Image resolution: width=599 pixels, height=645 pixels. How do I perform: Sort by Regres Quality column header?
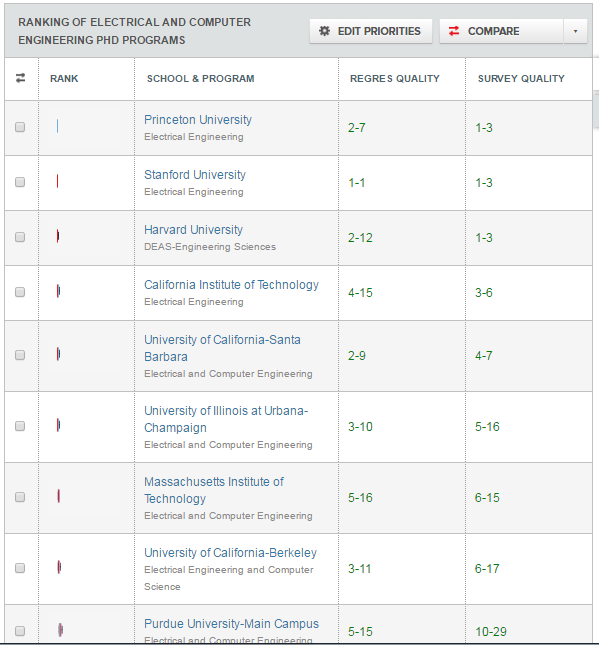[x=395, y=79]
